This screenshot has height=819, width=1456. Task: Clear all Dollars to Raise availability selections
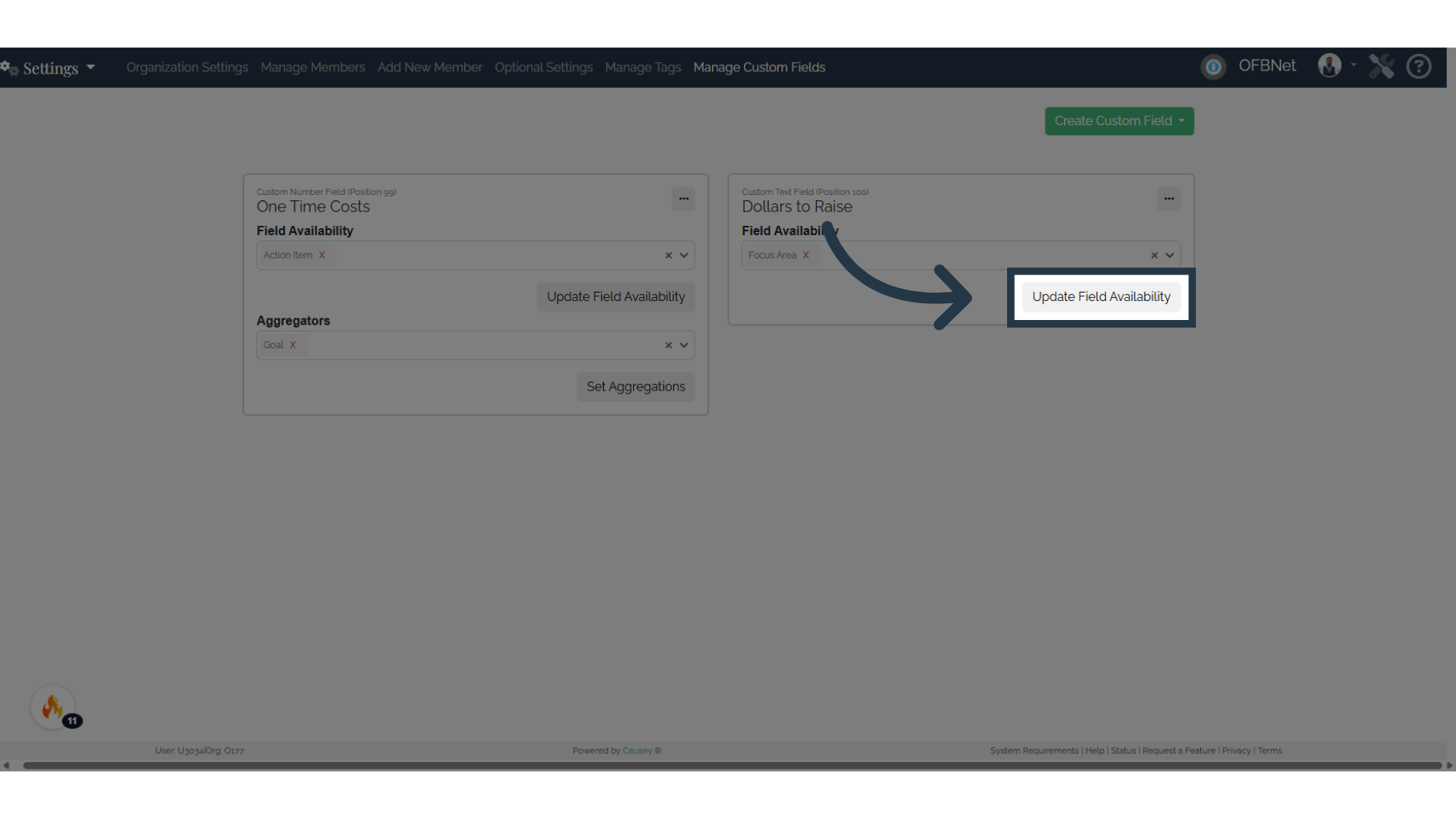tap(1154, 256)
